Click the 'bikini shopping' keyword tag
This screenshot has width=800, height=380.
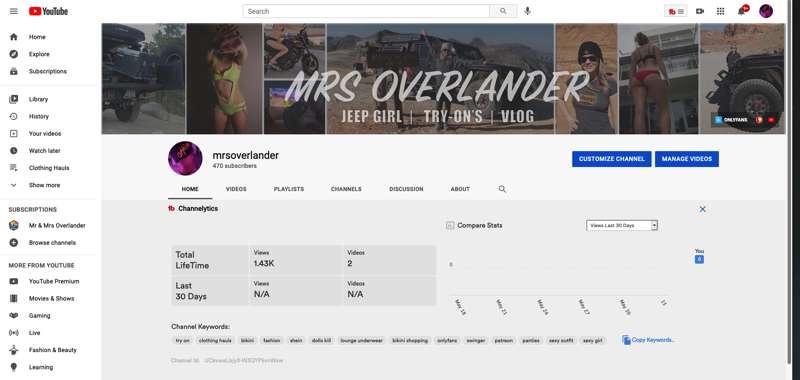(410, 340)
